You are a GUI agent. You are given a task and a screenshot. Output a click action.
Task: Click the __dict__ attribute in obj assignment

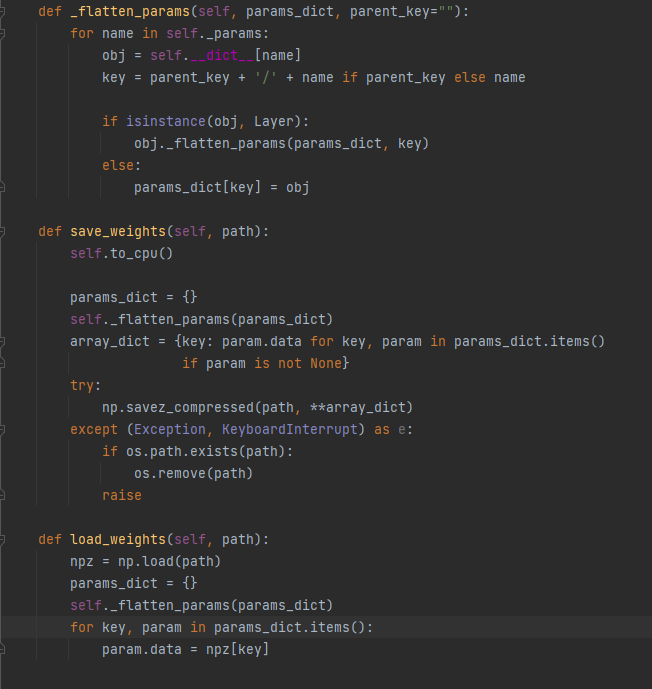click(x=222, y=55)
